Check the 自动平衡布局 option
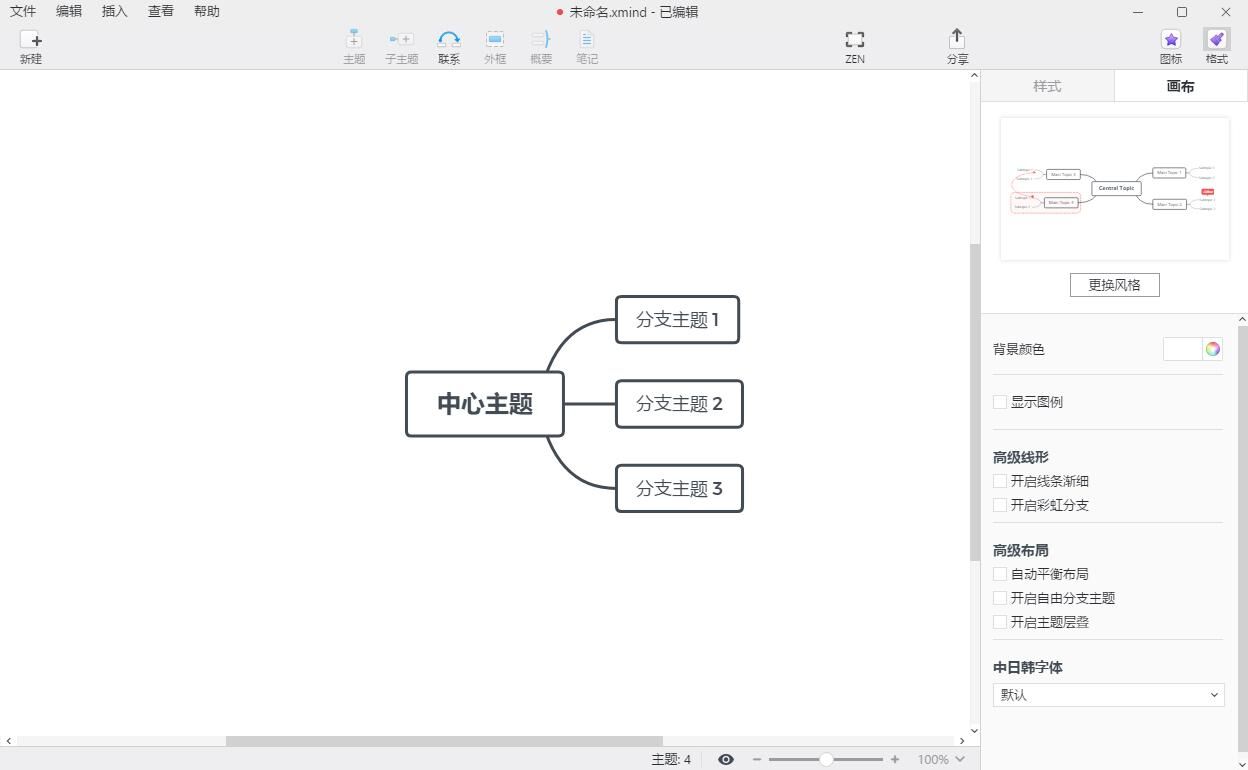 (x=1000, y=574)
